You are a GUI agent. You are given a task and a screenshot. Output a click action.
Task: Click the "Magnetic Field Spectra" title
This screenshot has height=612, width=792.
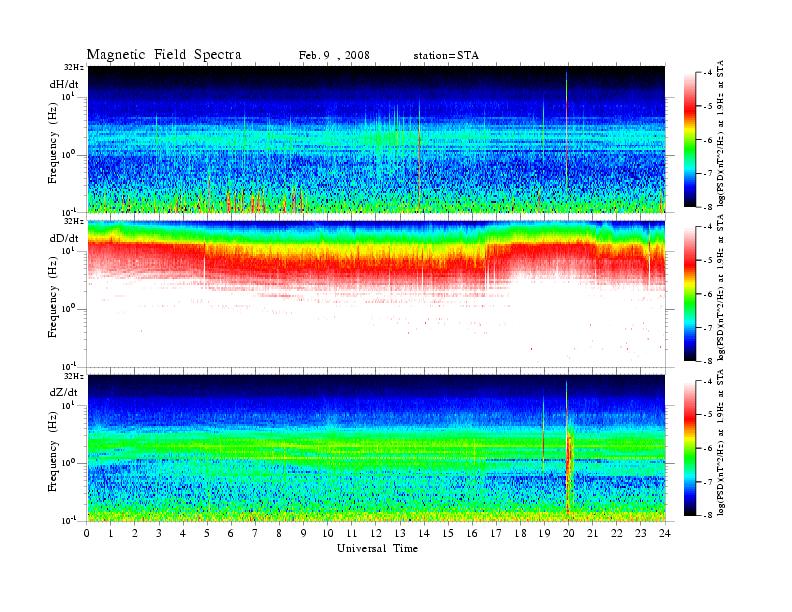164,55
